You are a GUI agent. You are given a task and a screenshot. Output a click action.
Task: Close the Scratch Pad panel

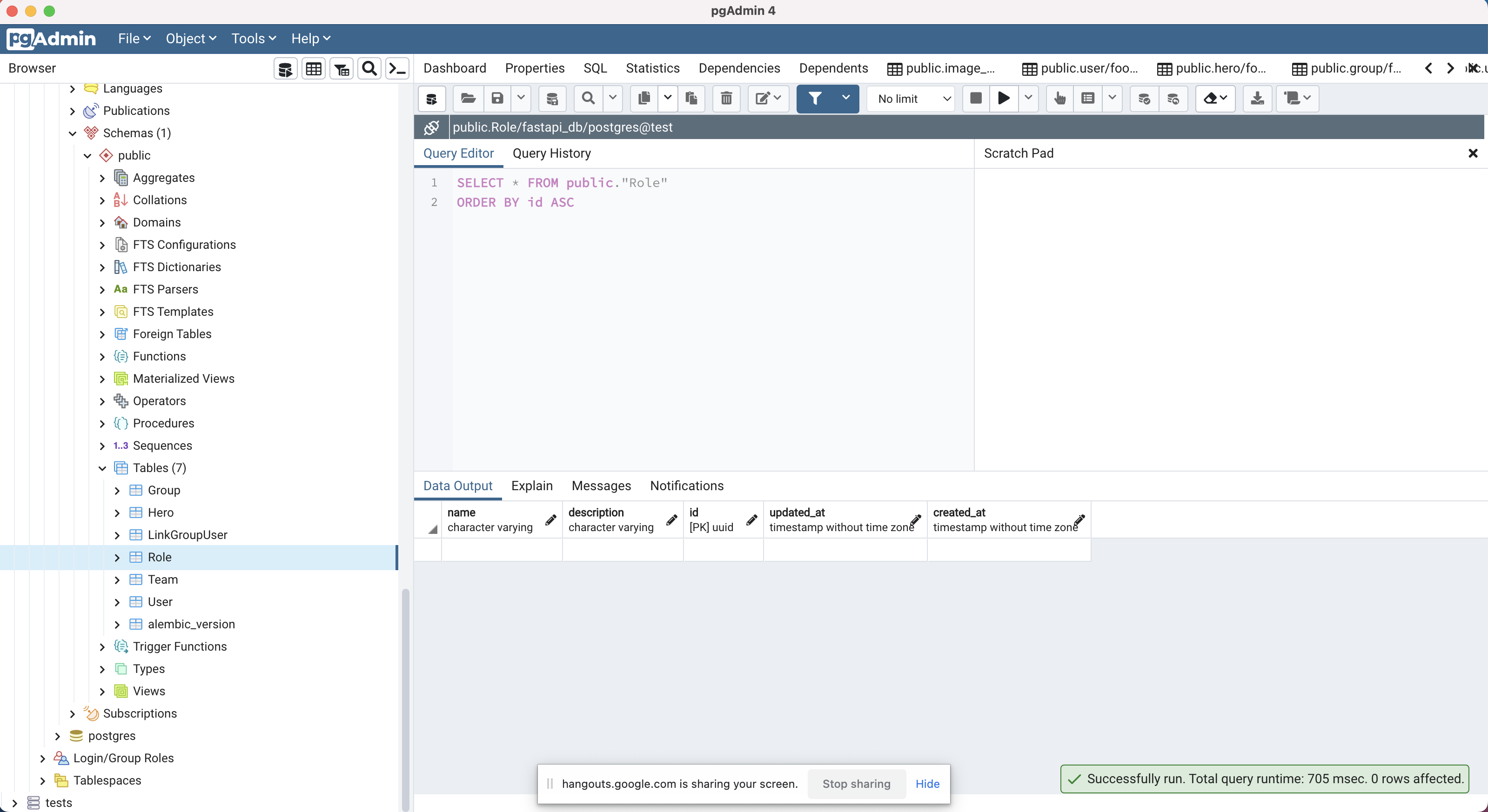click(1472, 153)
